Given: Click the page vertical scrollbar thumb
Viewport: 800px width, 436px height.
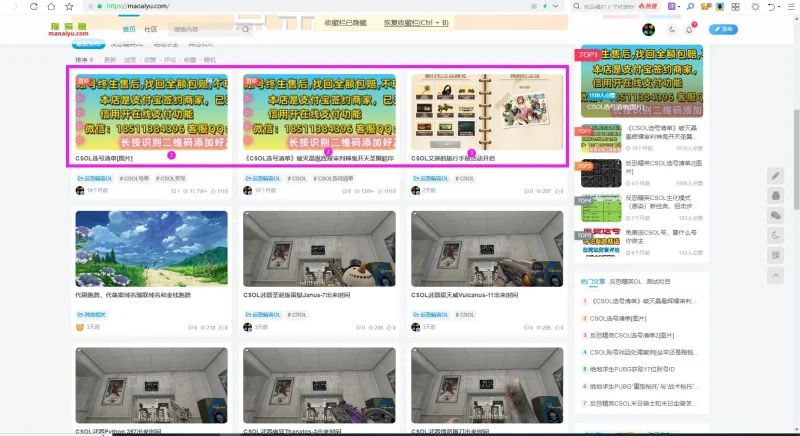Looking at the screenshot, I should click(796, 159).
